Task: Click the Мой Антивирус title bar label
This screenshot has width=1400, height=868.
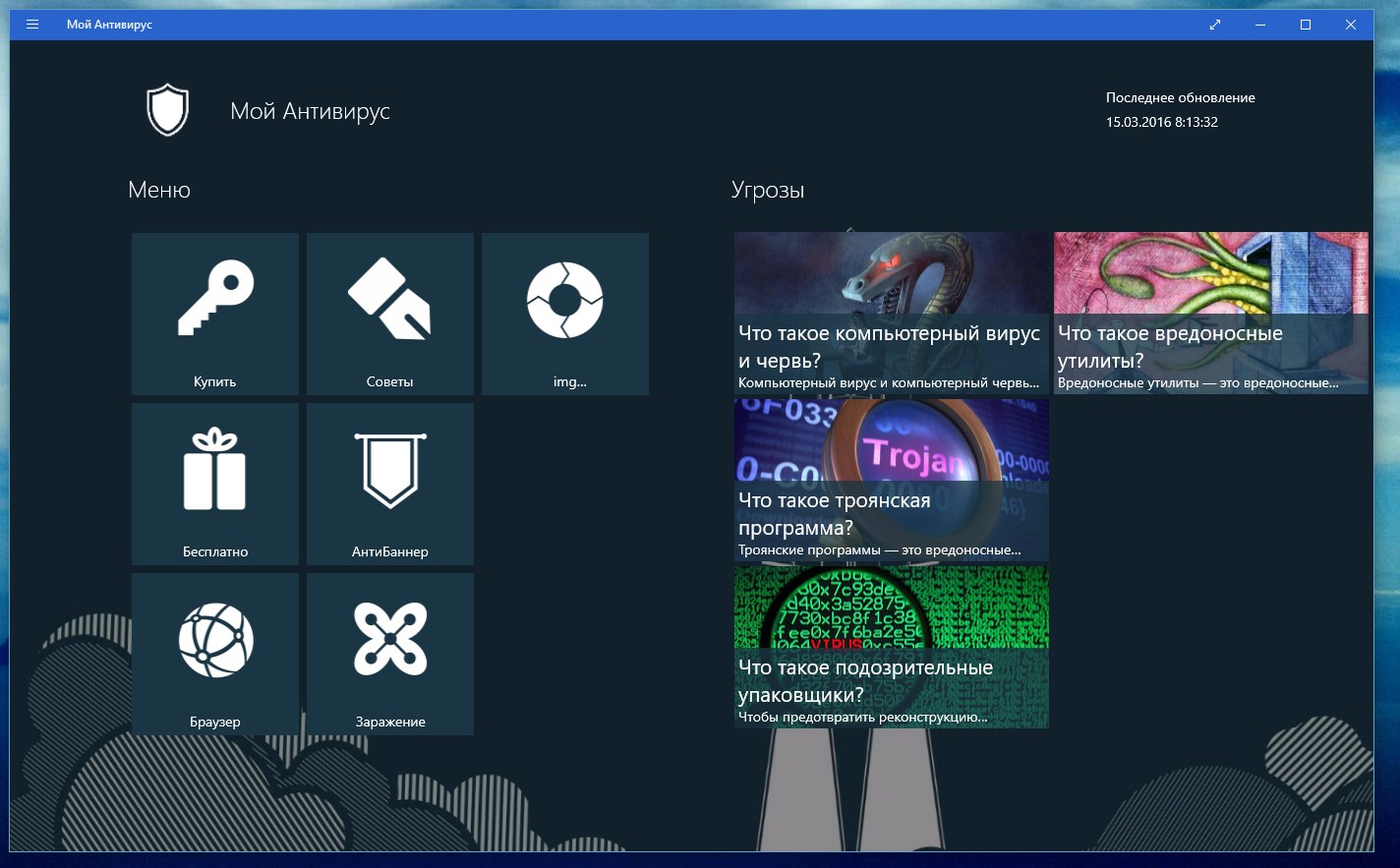Action: tap(108, 24)
